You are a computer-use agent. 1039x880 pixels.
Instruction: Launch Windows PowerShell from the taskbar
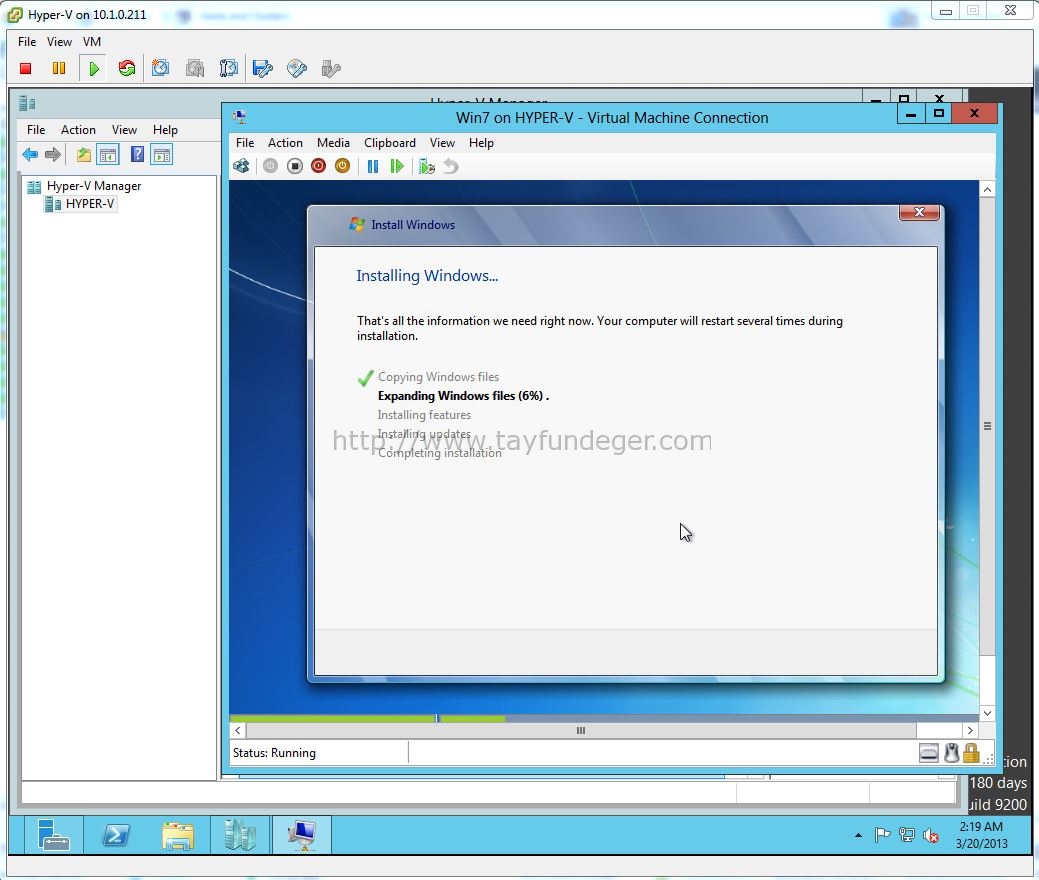click(117, 834)
